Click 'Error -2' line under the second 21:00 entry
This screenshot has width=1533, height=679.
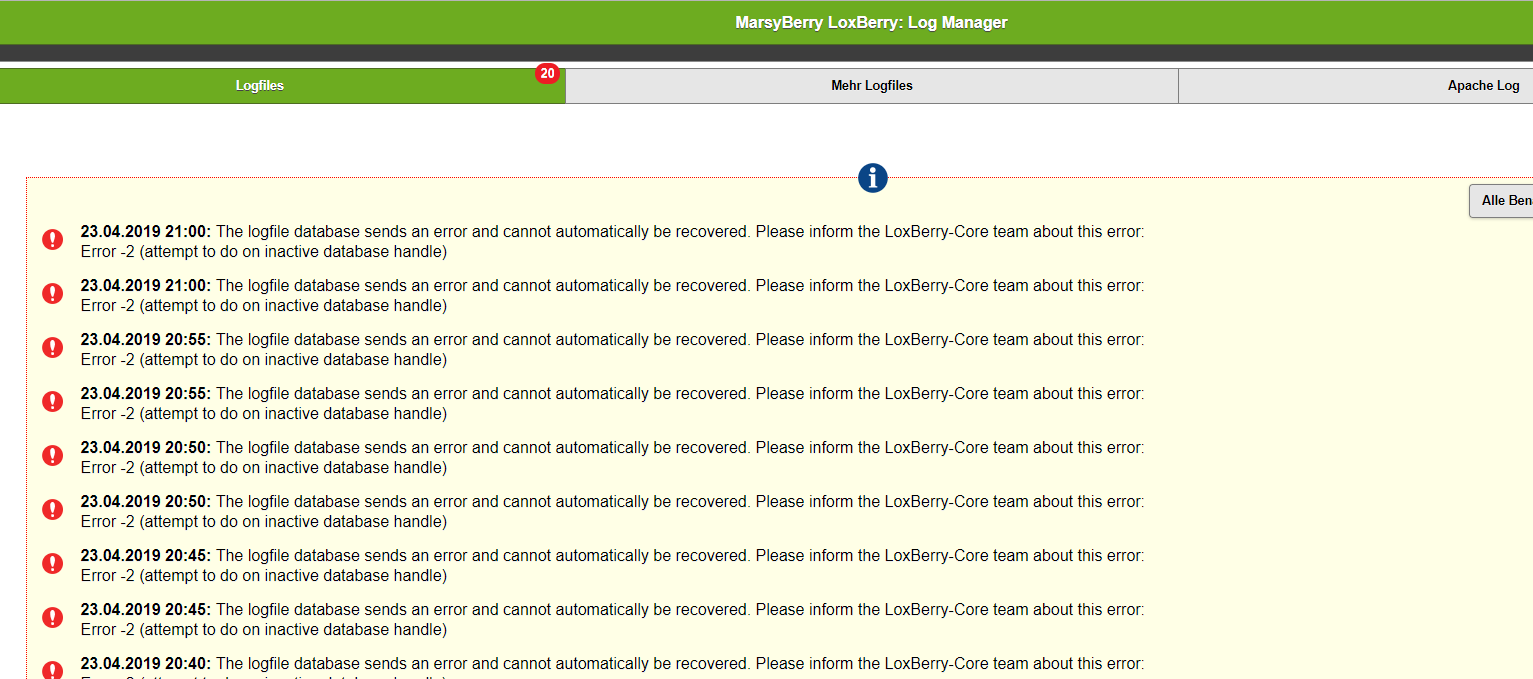264,306
